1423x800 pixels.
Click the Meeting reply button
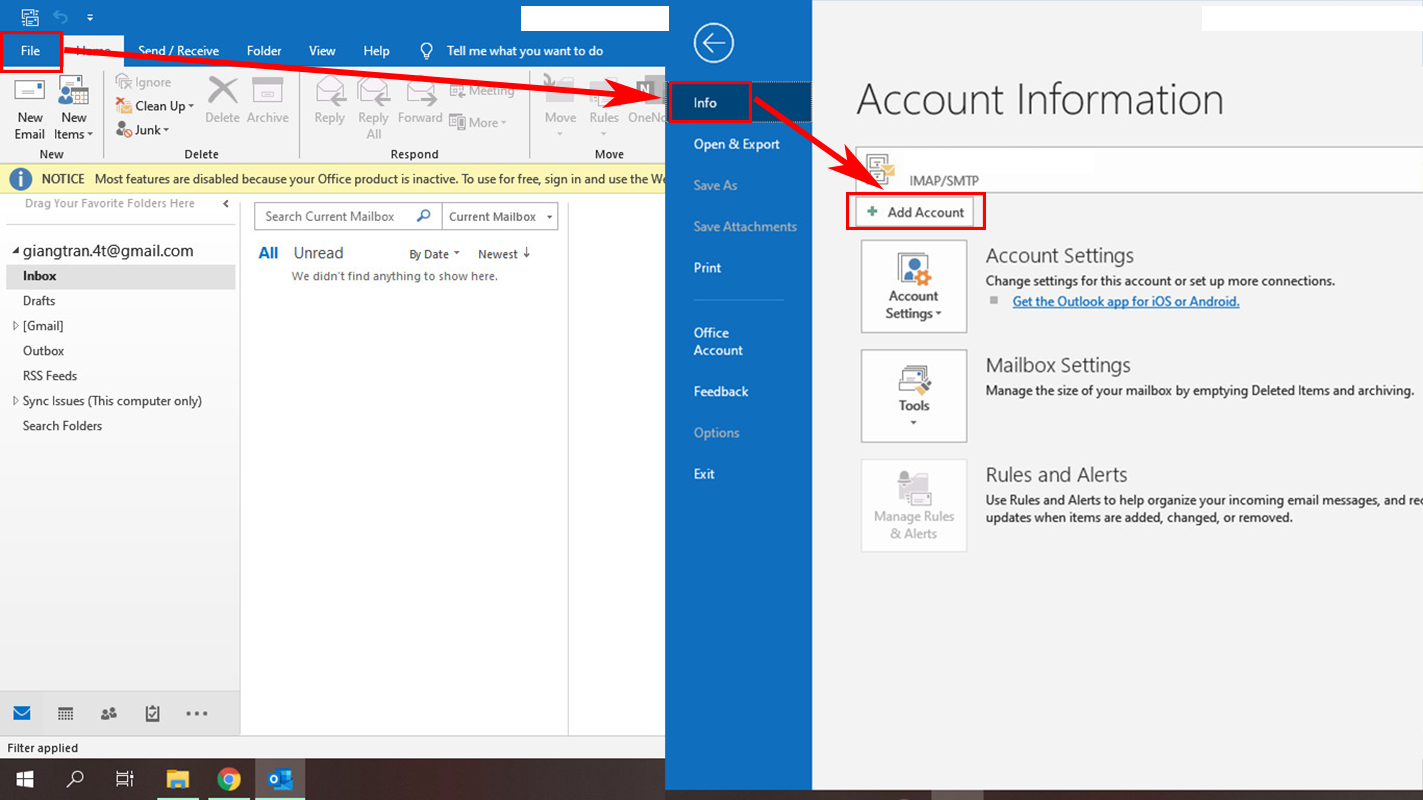tap(482, 90)
